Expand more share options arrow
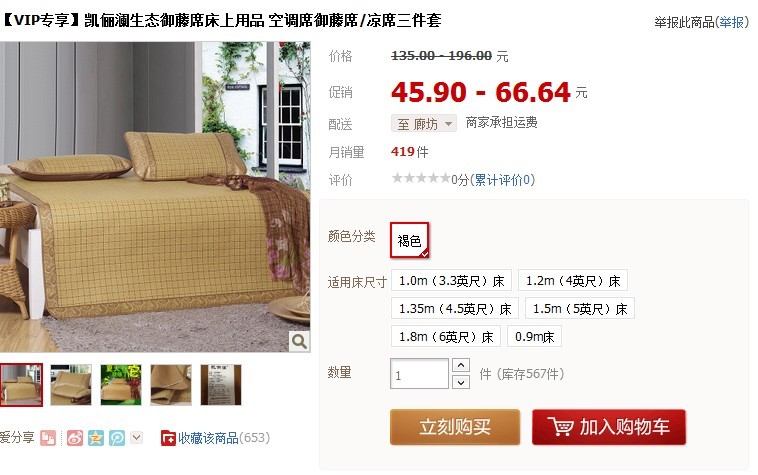The width and height of the screenshot is (758, 475). click(x=137, y=438)
